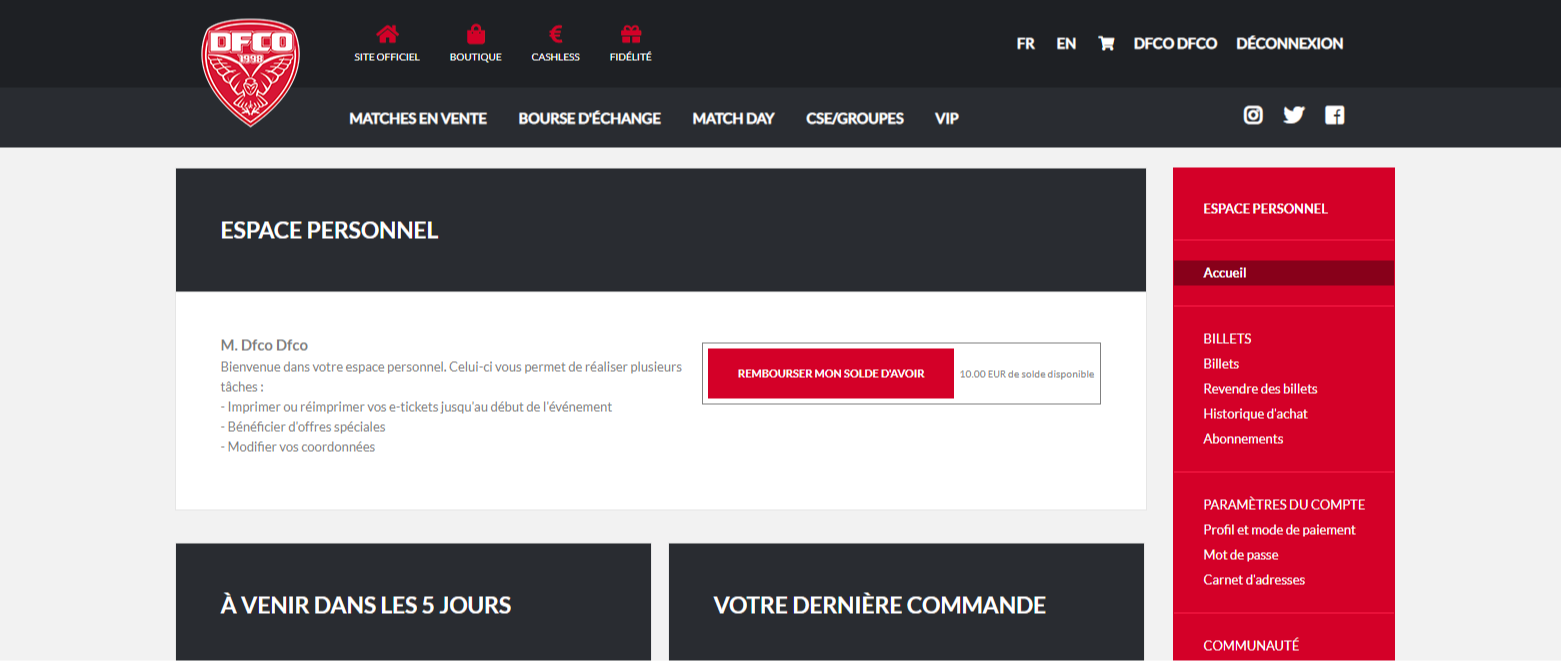The height and width of the screenshot is (661, 1561).
Task: Click the DFCO club crest logo
Action: [250, 73]
